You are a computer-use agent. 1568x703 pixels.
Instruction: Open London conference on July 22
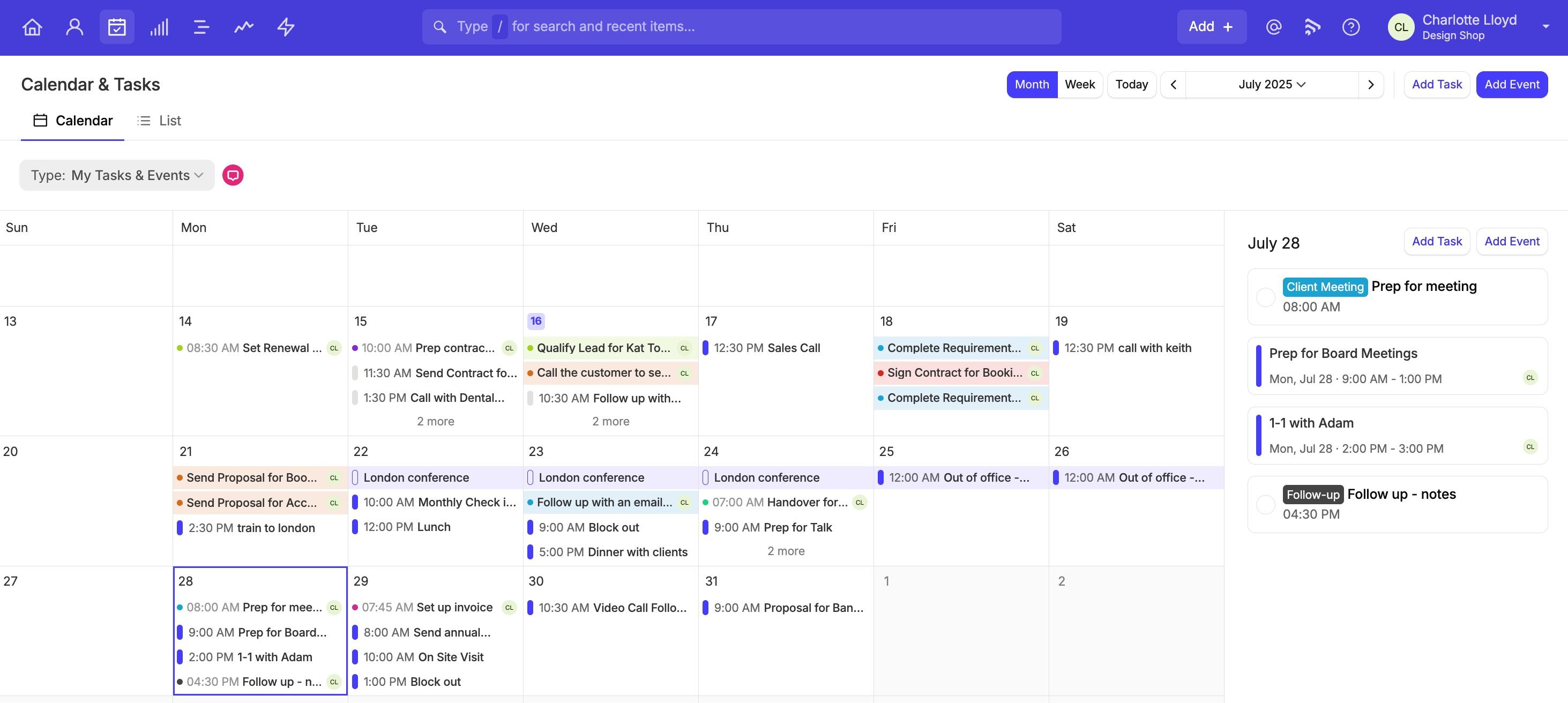[435, 478]
